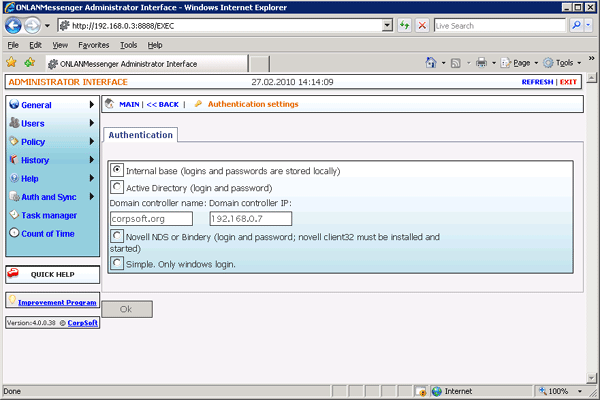This screenshot has width=600, height=400.
Task: Click the red Stop loading icon
Action: point(422,26)
